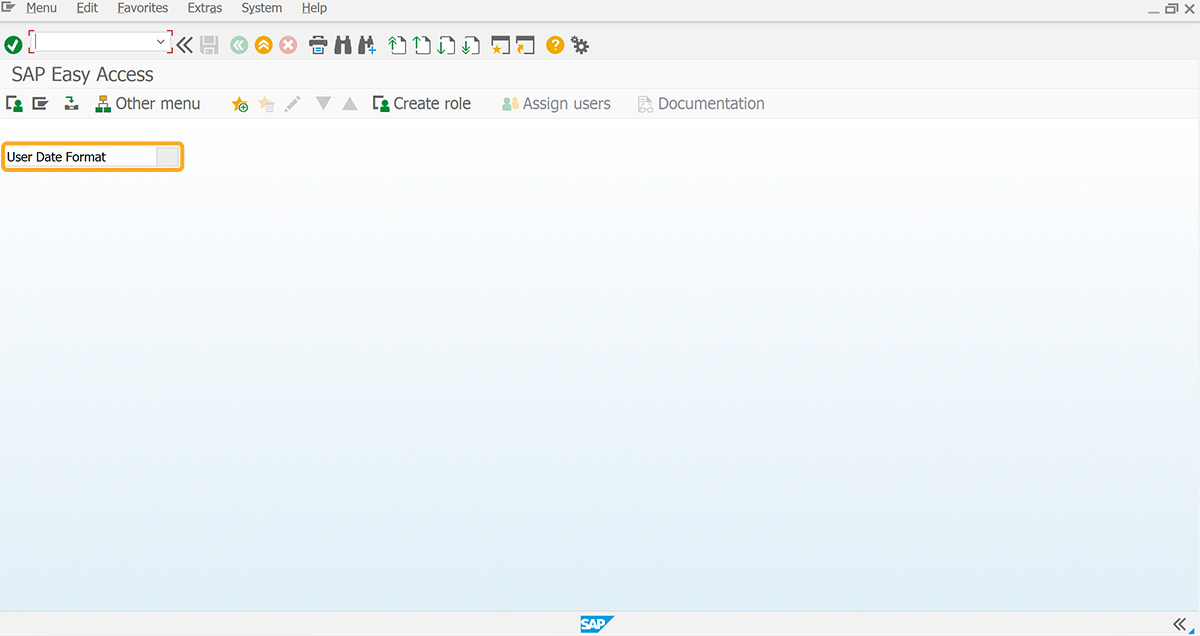Collapse the command field using double chevron

185,45
